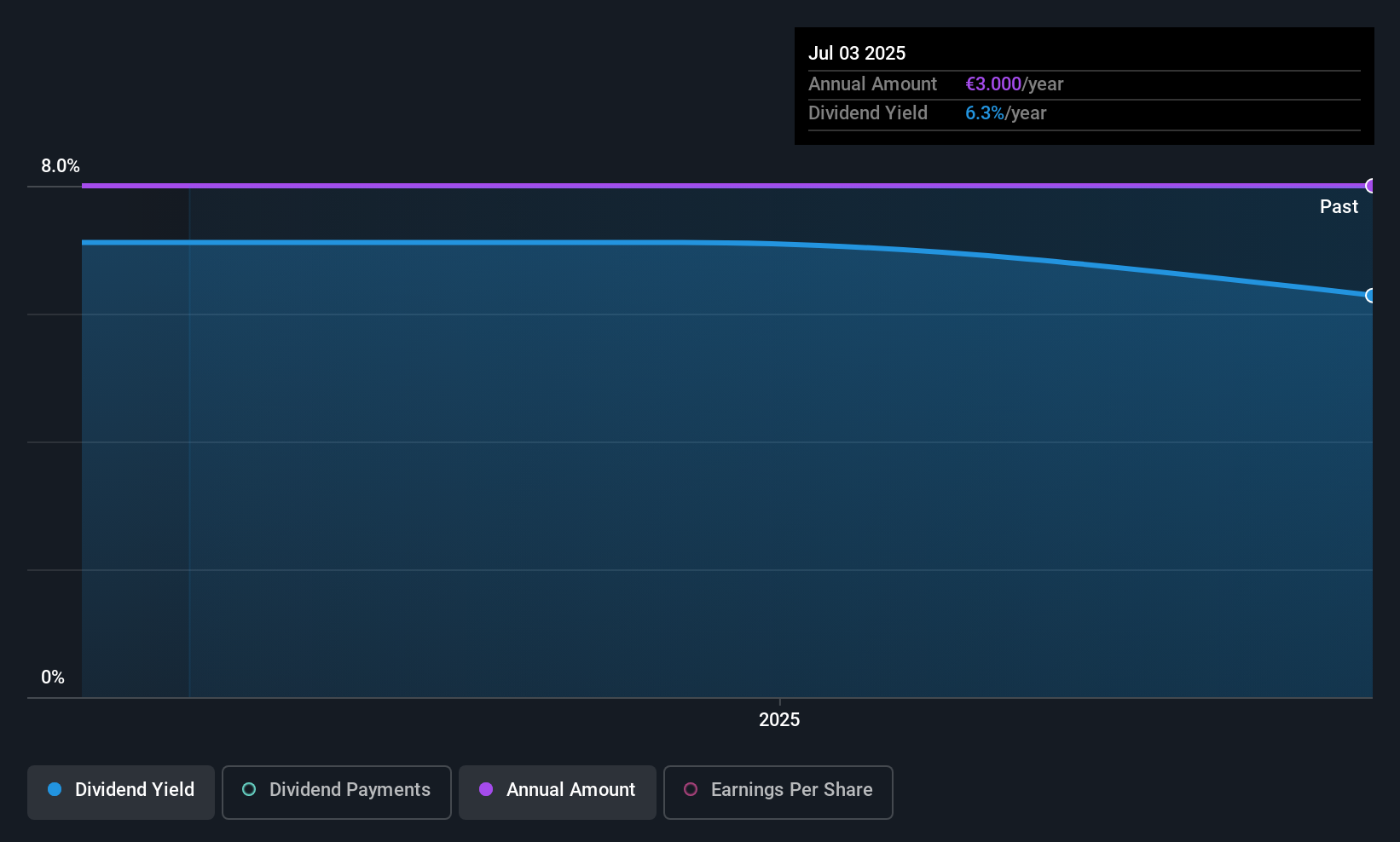Enable the Earnings Per Share series
1400x842 pixels.
778,792
